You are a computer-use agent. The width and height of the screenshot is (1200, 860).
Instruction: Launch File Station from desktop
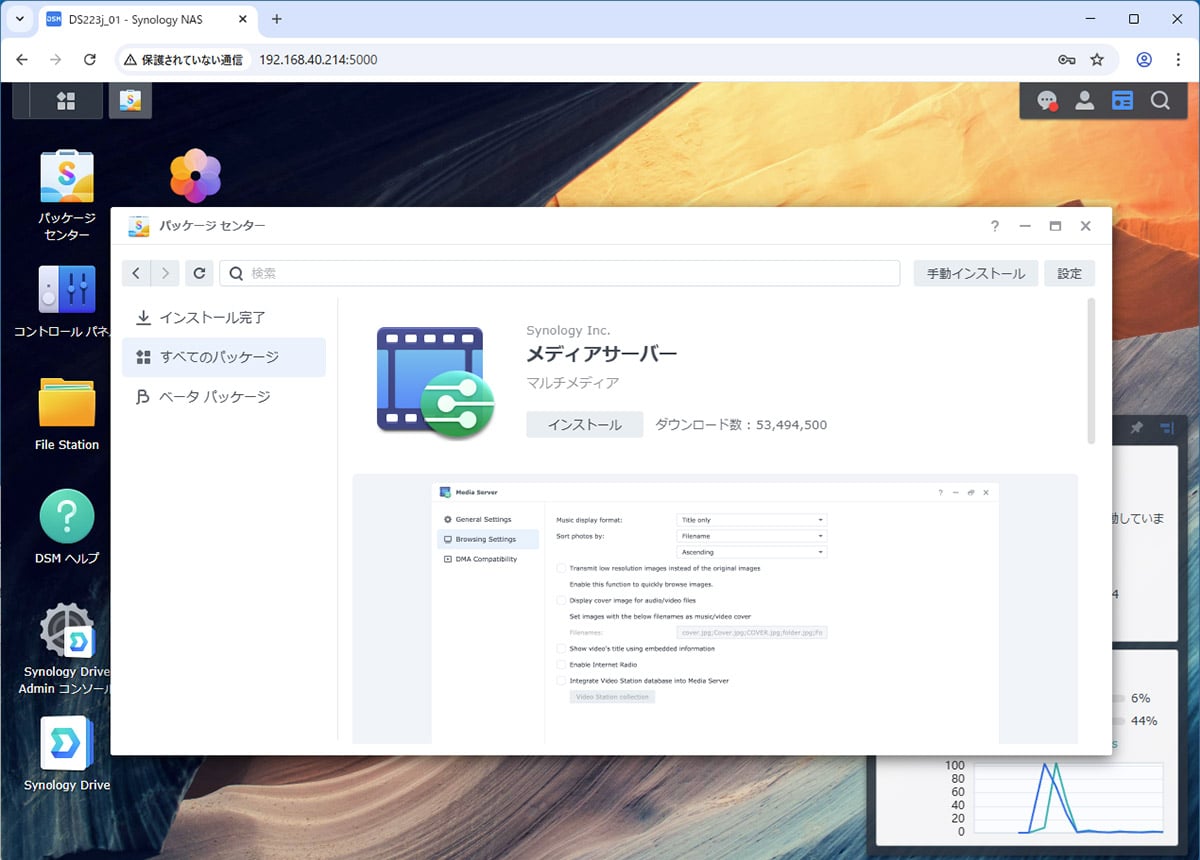pos(67,403)
